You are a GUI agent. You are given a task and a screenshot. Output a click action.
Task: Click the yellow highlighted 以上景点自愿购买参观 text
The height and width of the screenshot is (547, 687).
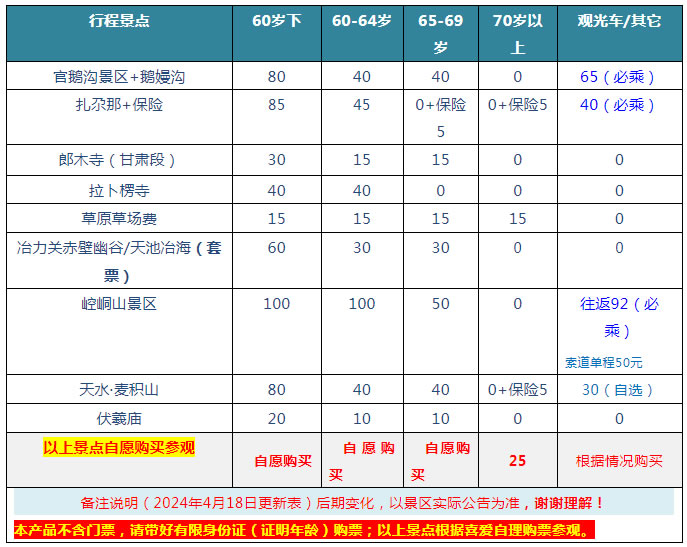coord(119,447)
